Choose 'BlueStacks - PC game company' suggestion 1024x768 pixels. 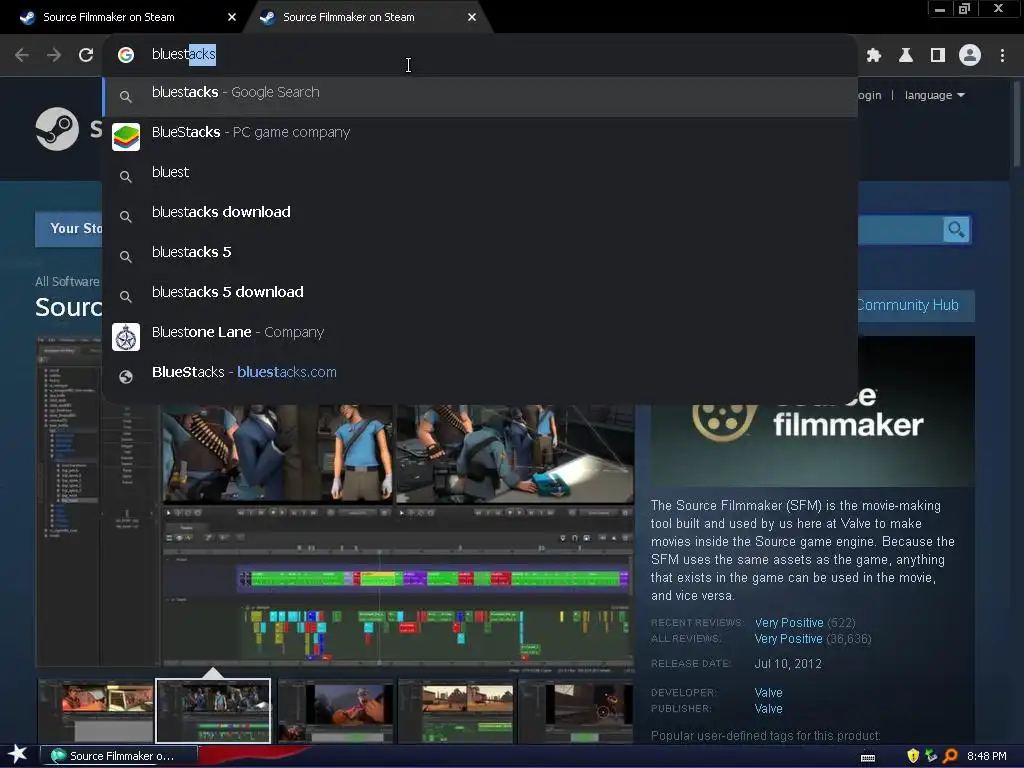point(480,136)
